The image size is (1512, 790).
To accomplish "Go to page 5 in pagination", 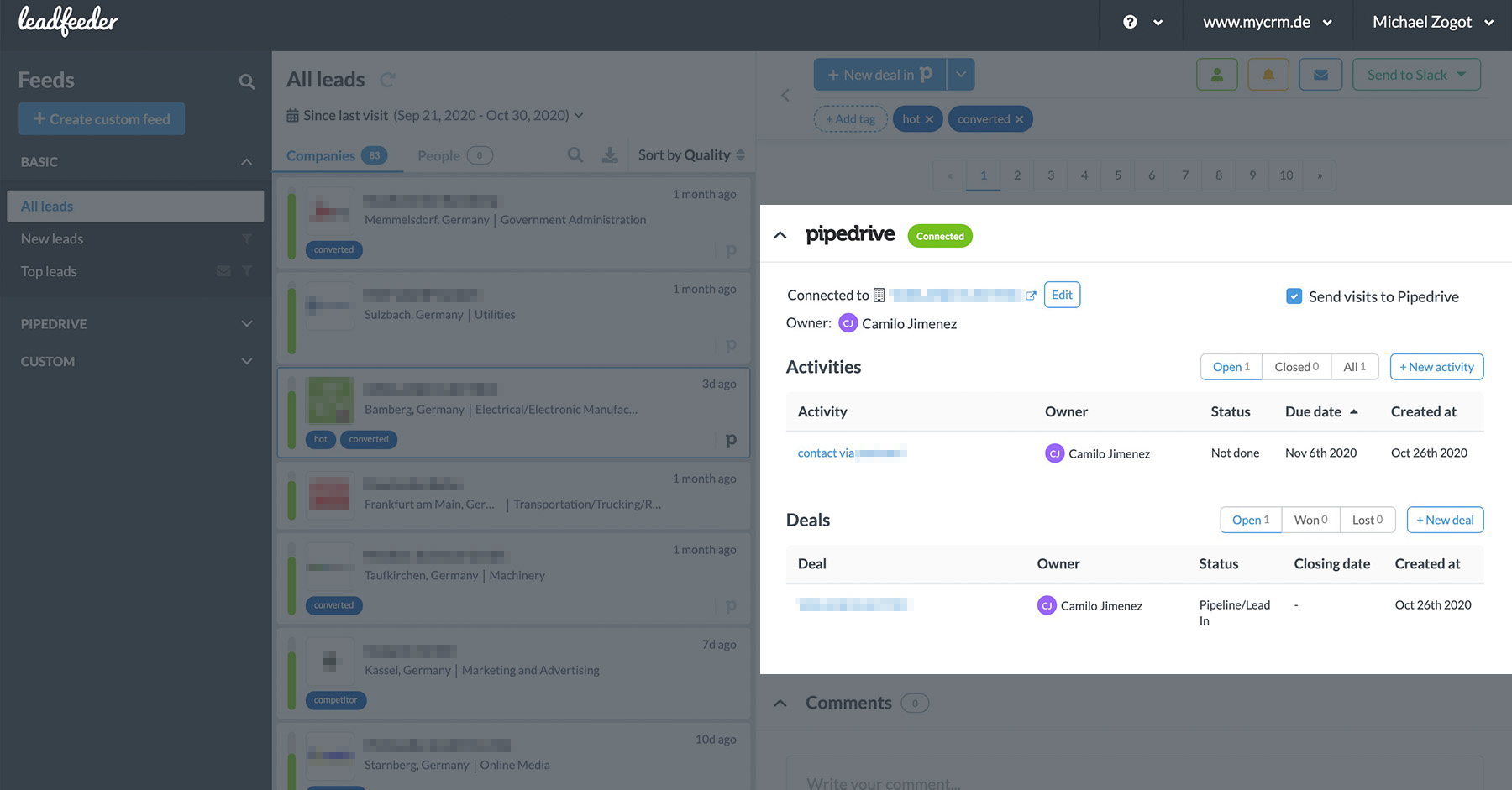I will [1118, 175].
